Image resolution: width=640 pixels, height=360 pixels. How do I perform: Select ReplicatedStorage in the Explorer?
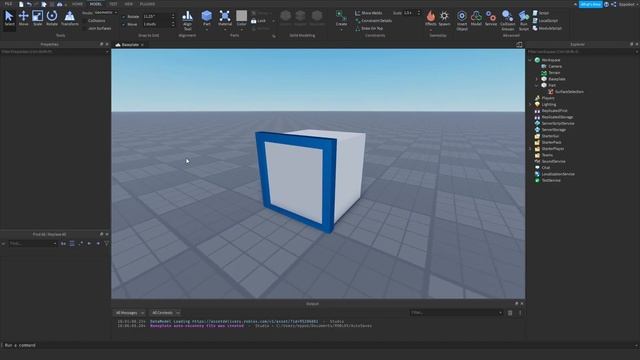[557, 117]
